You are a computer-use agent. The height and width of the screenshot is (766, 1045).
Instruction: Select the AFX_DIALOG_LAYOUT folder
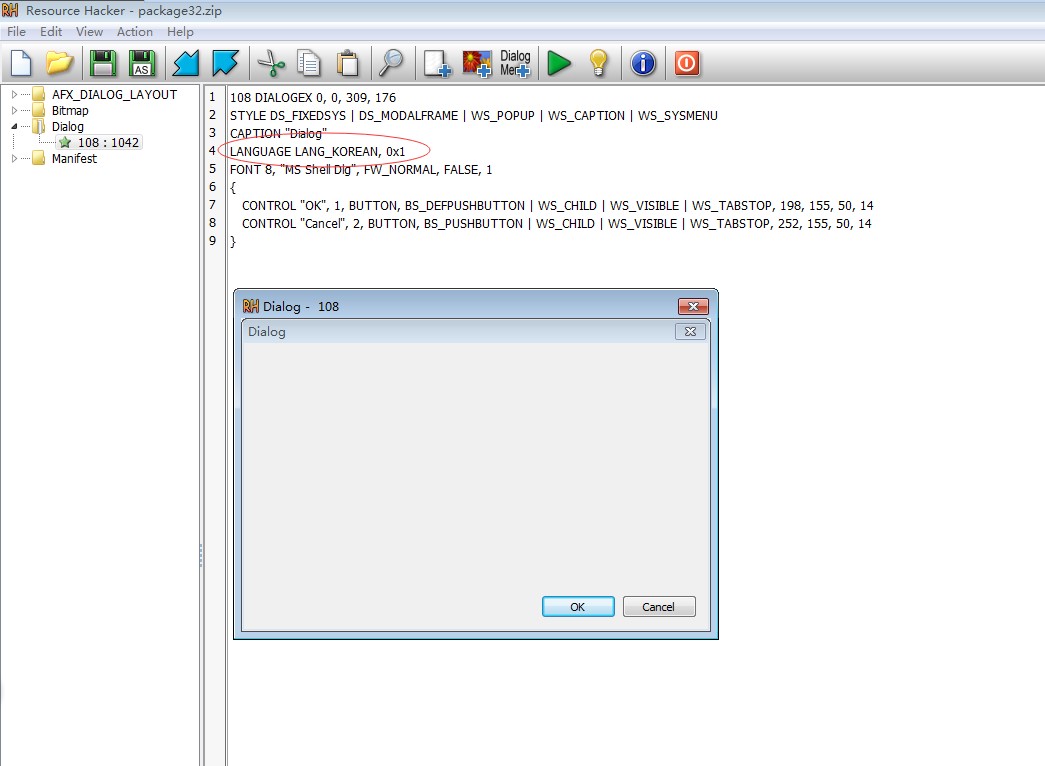tap(114, 95)
